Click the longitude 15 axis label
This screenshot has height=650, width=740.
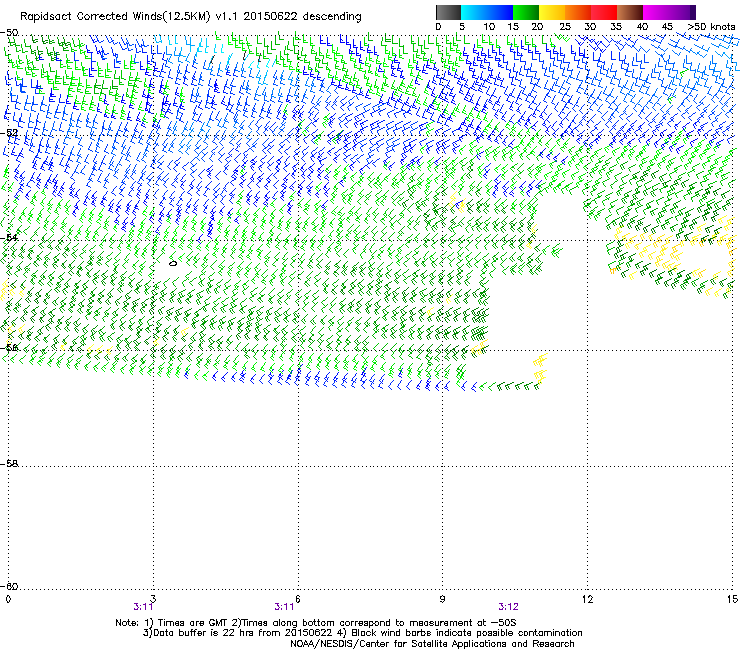732,599
